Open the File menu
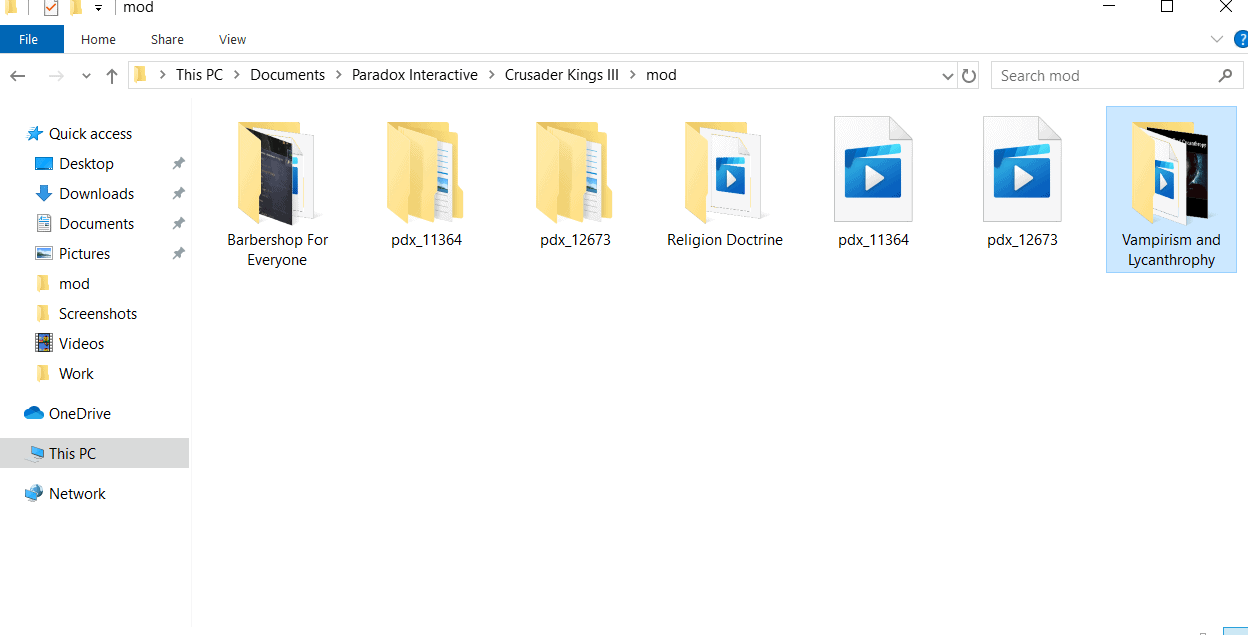1248x635 pixels. coord(29,40)
